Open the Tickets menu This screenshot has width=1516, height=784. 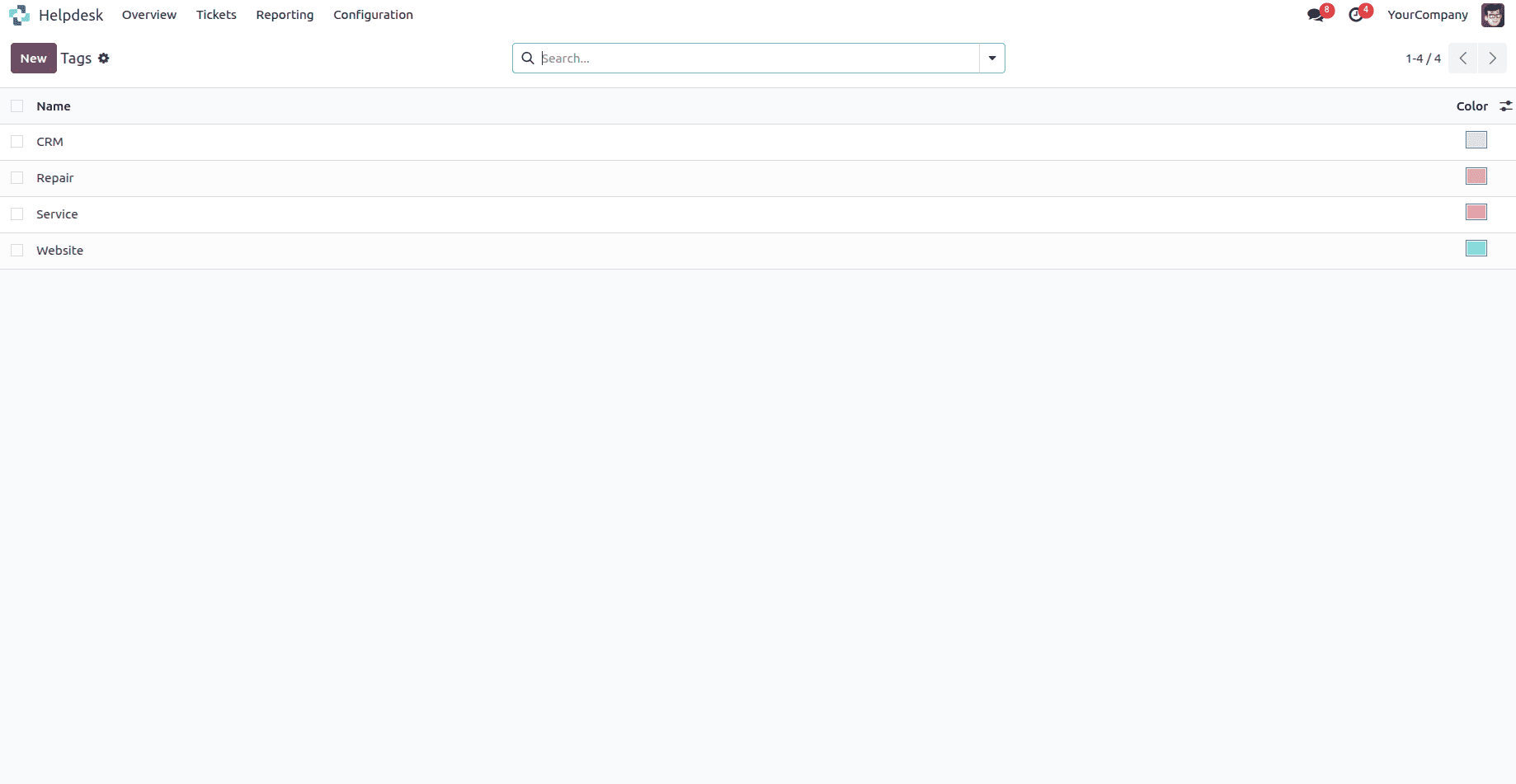tap(216, 15)
